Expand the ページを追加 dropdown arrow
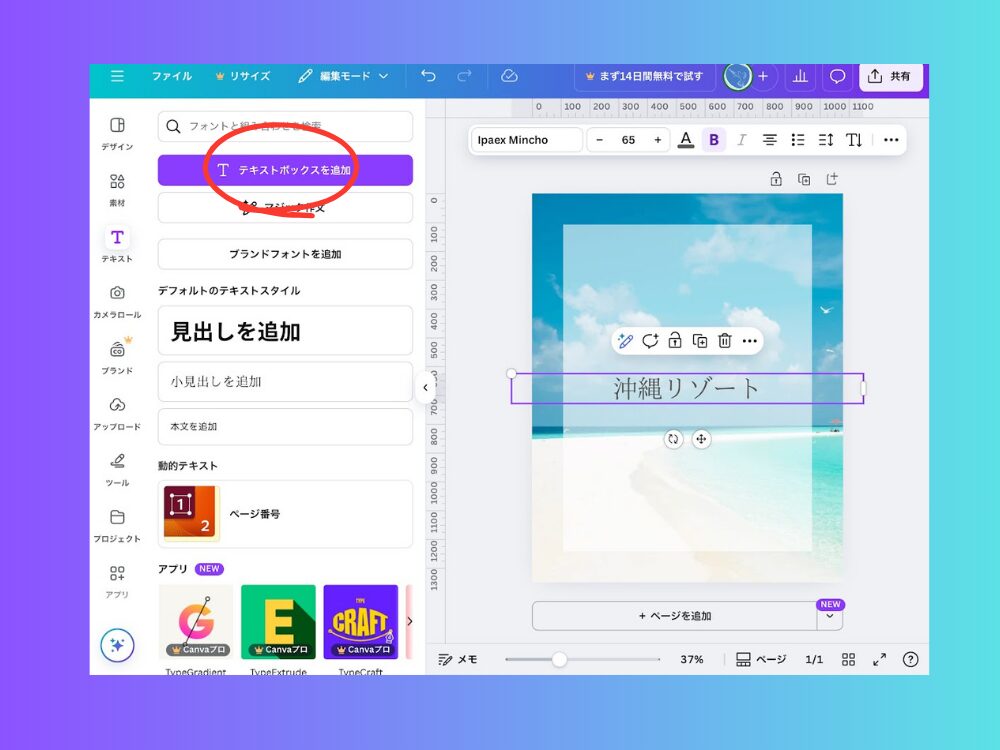 tap(830, 616)
